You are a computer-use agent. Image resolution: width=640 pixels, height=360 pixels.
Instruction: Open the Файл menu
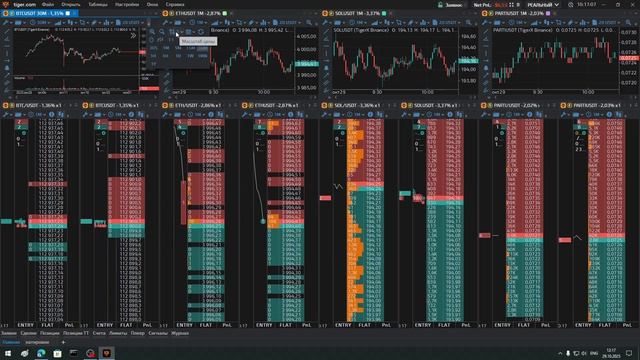pyautogui.click(x=48, y=4)
